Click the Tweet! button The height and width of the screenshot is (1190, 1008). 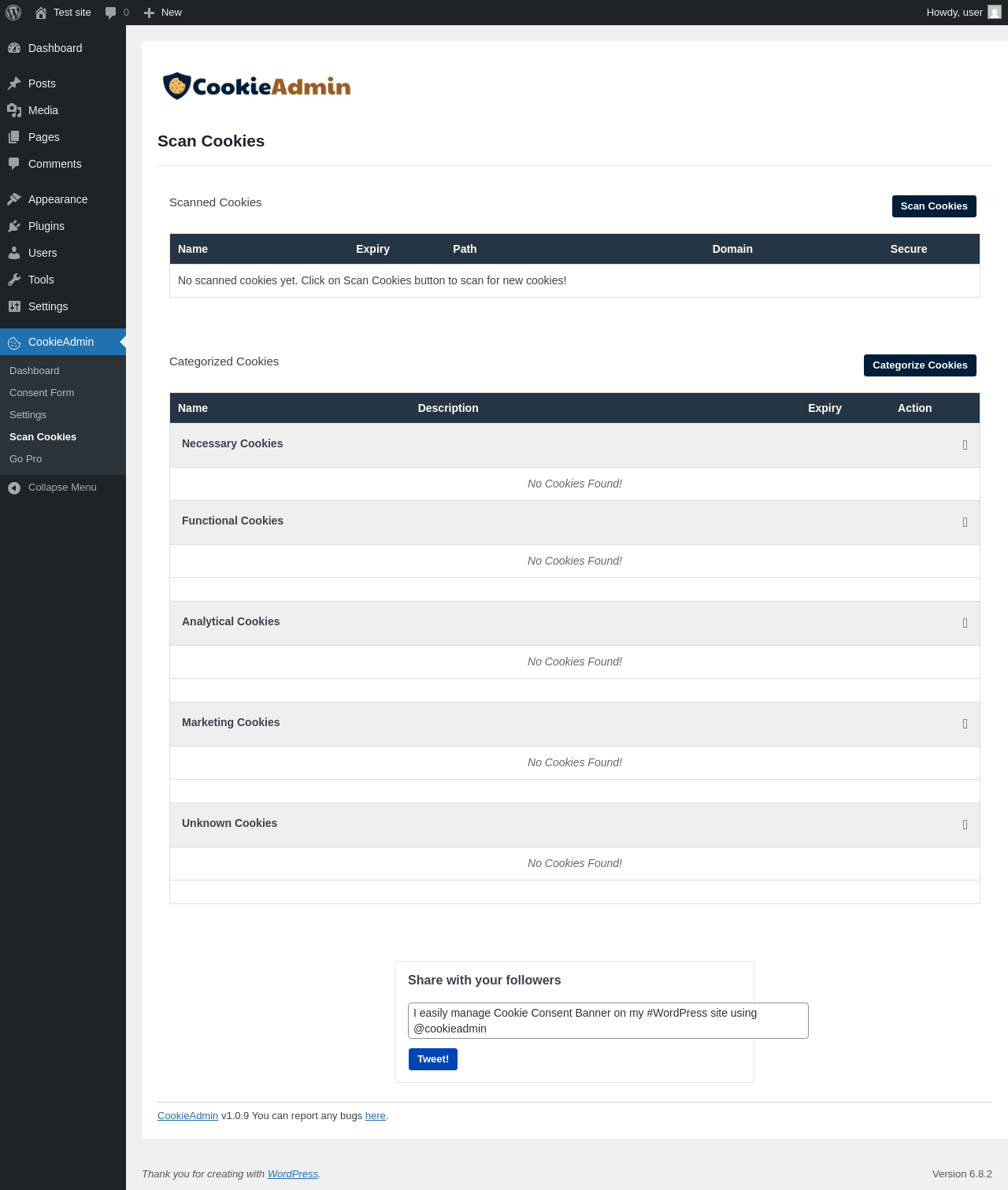(433, 1059)
